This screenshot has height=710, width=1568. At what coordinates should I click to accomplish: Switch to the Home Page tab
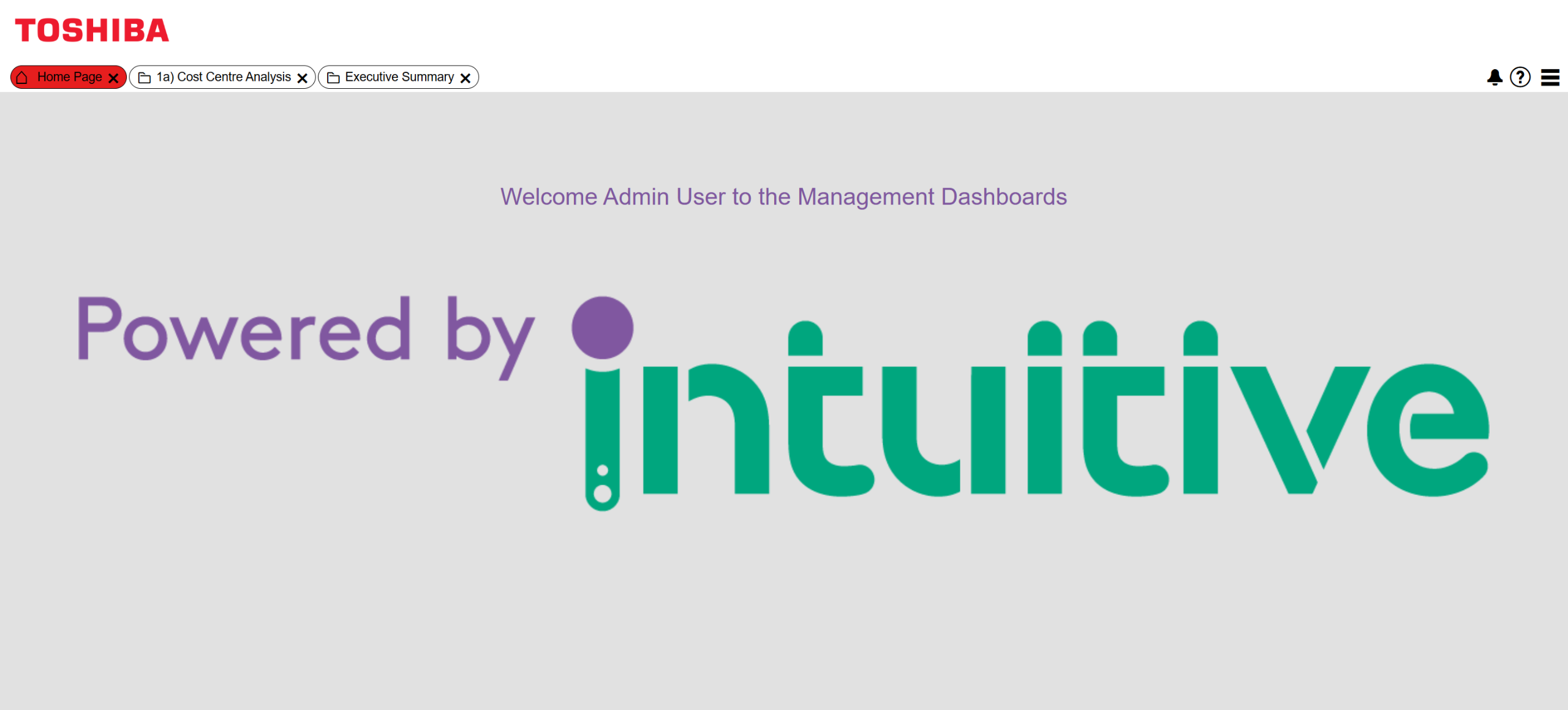69,77
